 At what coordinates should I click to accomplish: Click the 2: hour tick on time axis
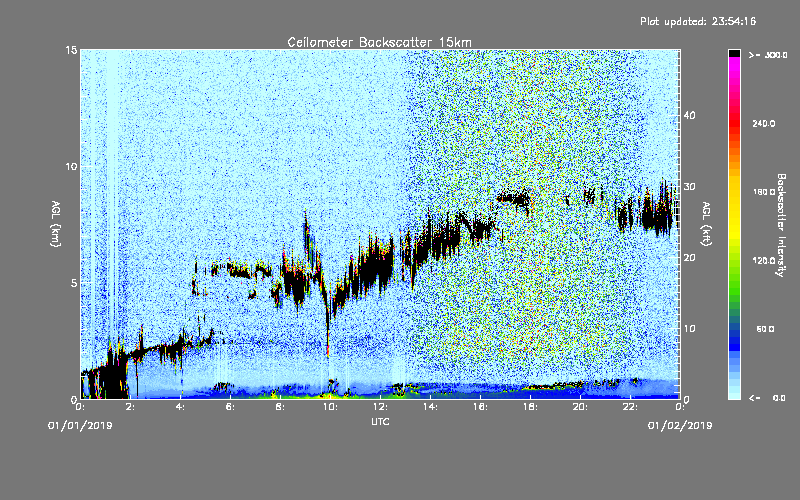tap(131, 407)
